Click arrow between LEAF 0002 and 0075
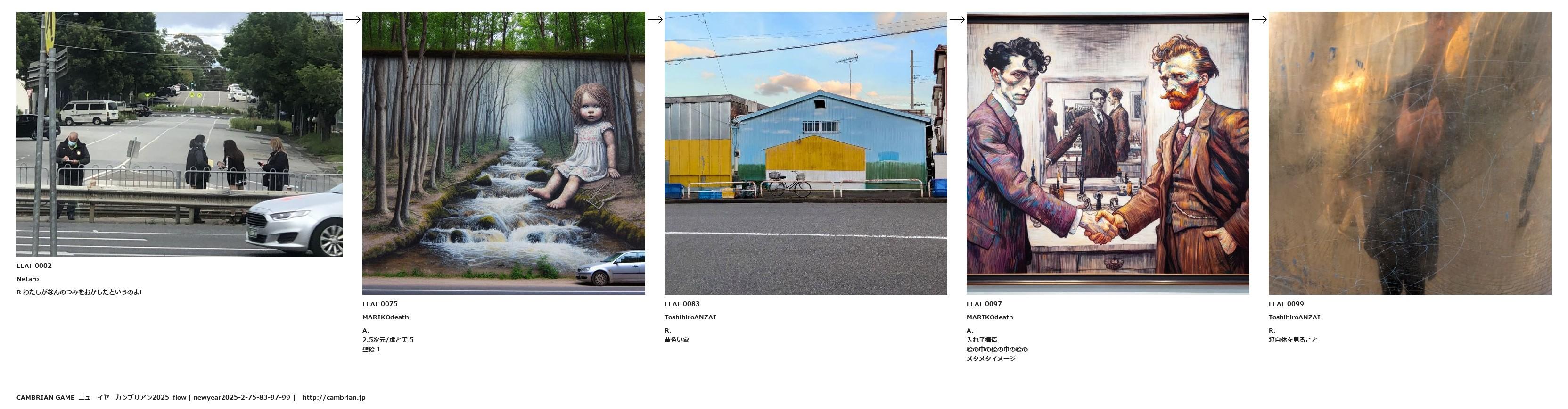Screen dimensions: 1568x409 [353, 19]
